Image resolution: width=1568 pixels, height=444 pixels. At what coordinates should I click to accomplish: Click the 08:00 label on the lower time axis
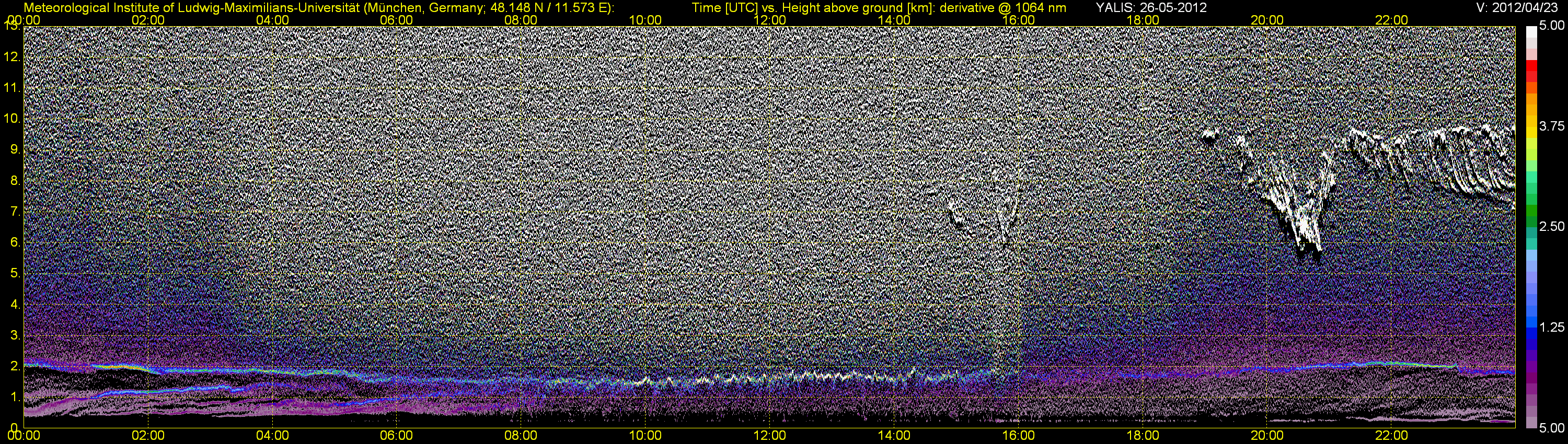(x=521, y=436)
